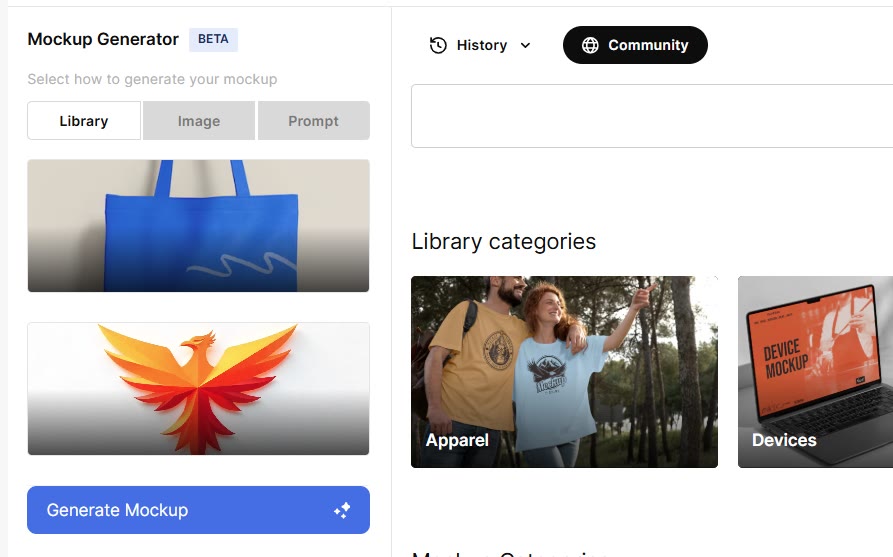Click the BETA badge
The image size is (893, 557).
coord(213,39)
